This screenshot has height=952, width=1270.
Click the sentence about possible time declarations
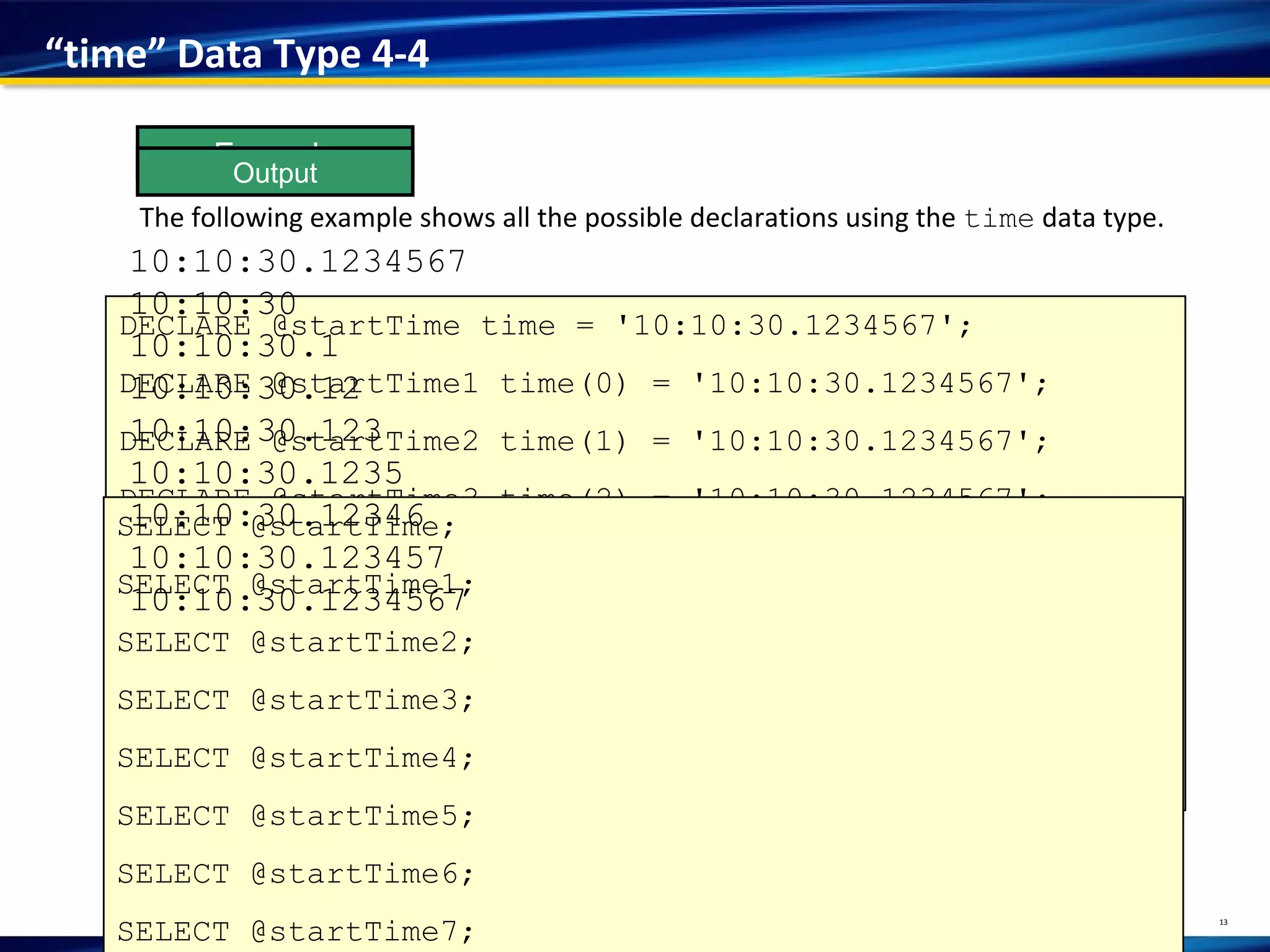pyautogui.click(x=651, y=218)
